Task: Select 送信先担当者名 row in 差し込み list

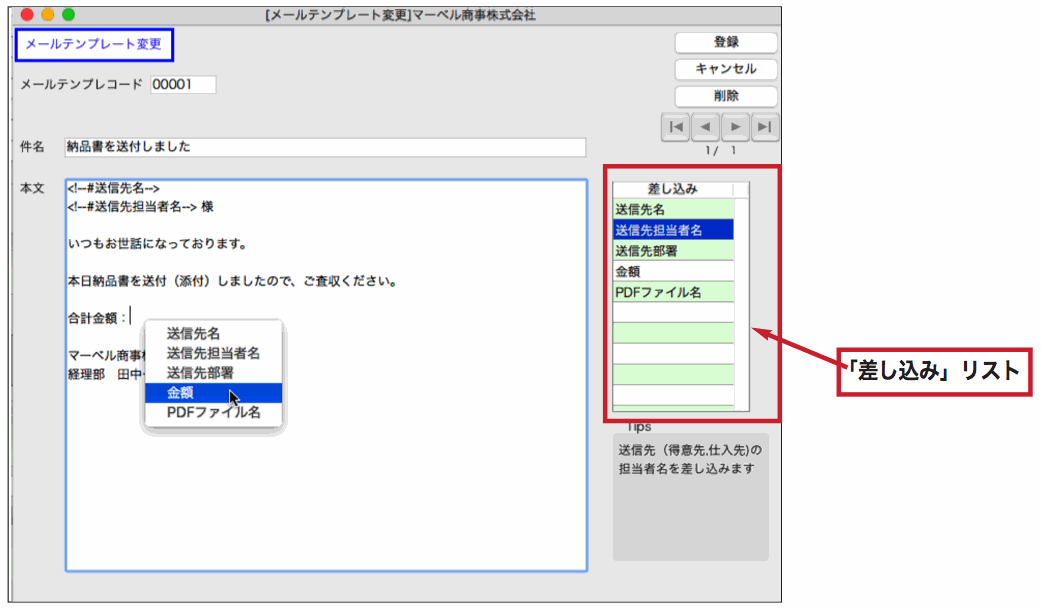Action: tap(673, 230)
